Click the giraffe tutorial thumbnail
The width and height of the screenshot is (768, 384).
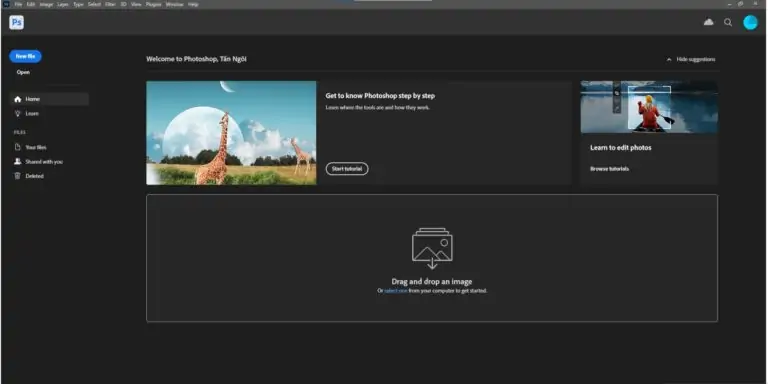tap(231, 133)
